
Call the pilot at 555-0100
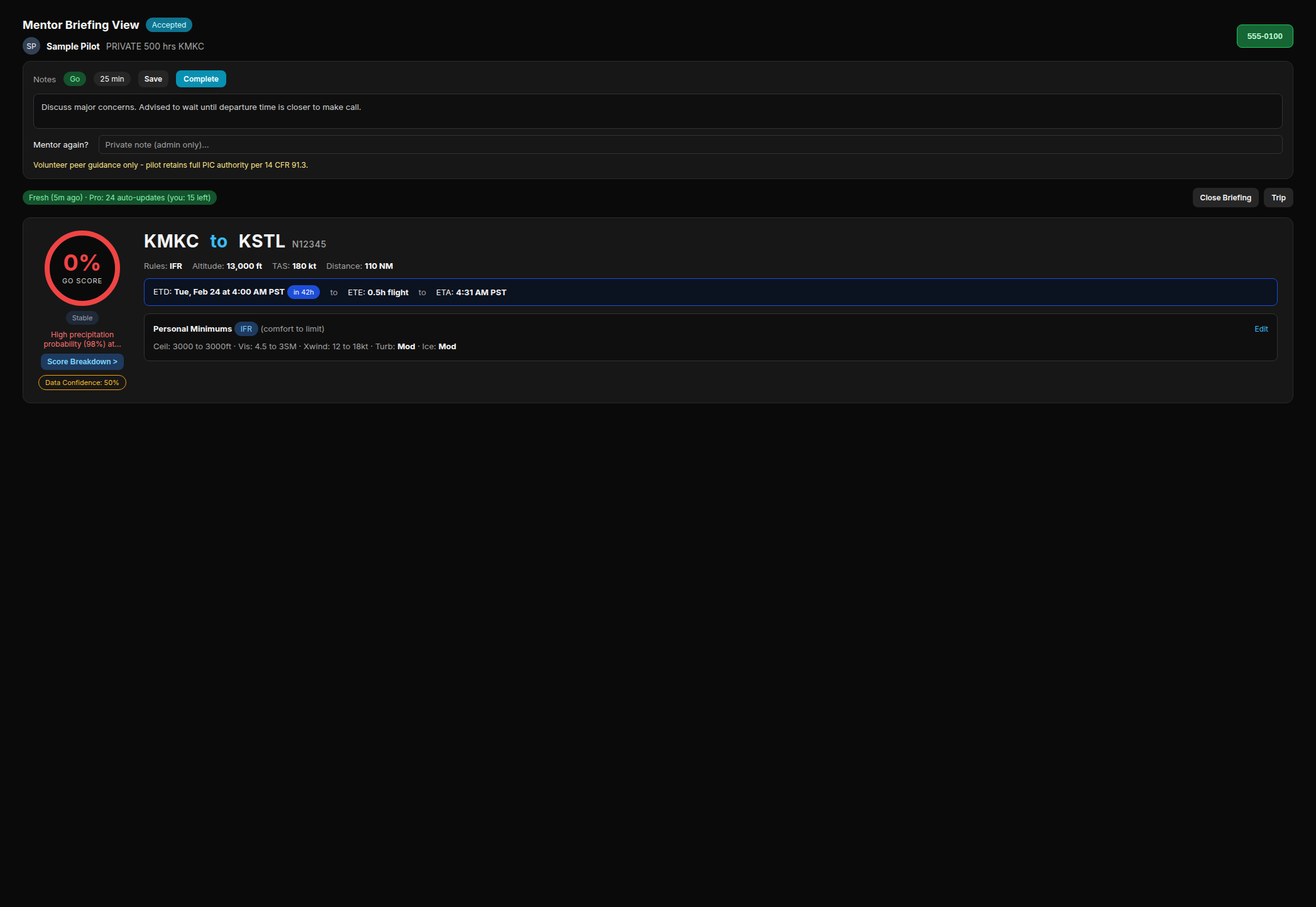[x=1264, y=36]
